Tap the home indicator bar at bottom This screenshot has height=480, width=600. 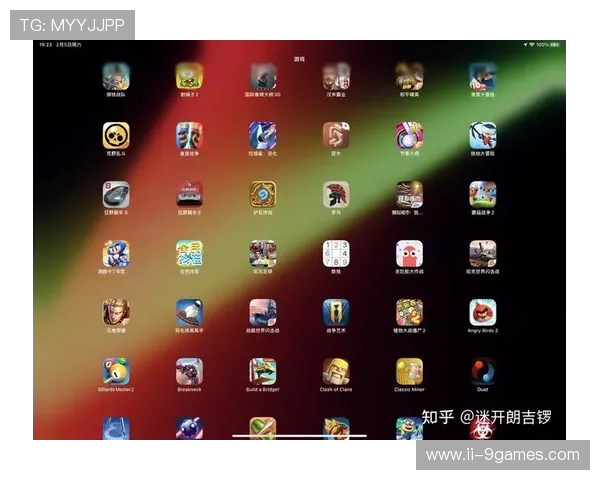(x=299, y=435)
